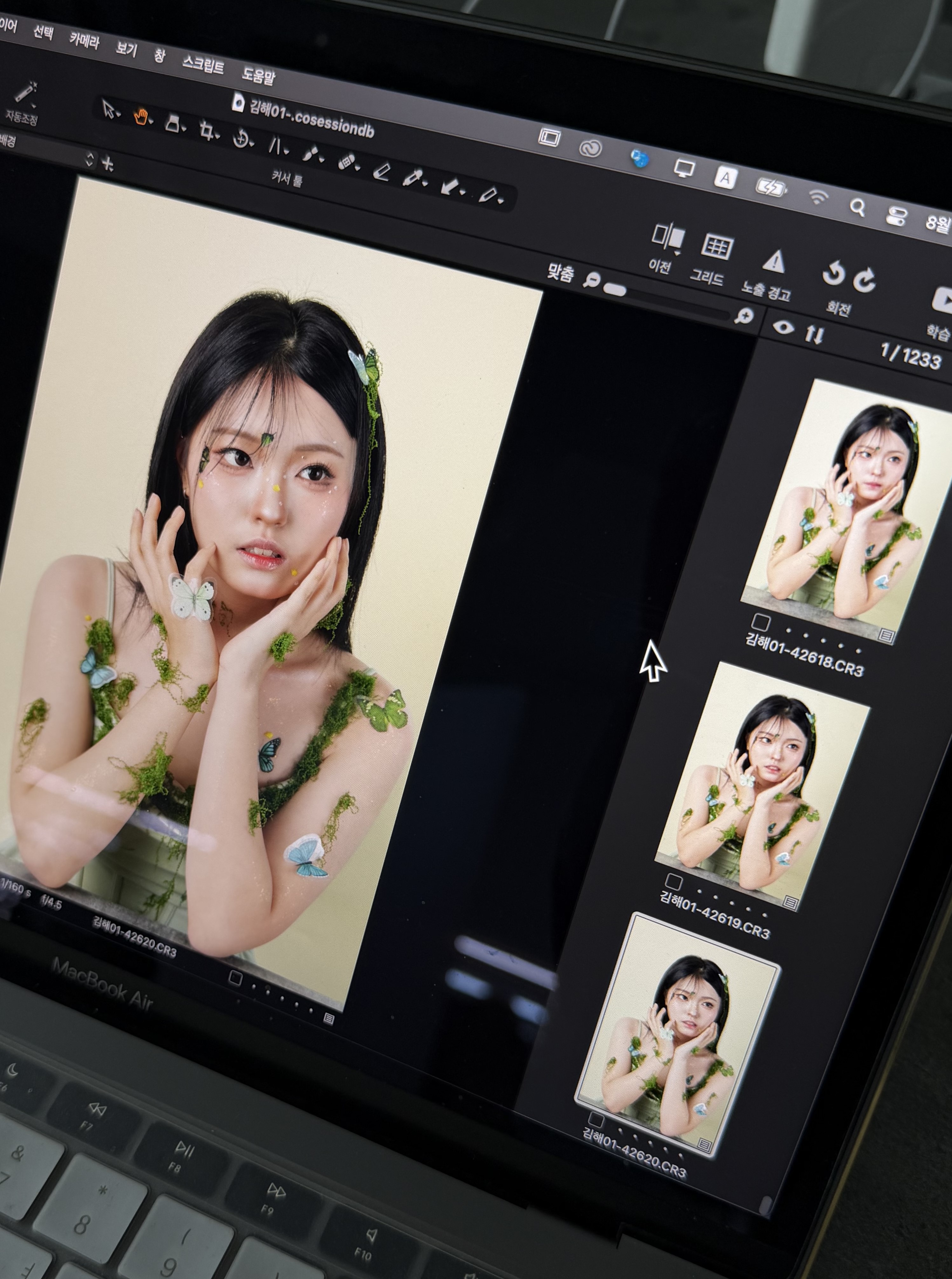Open the Creative Cloud menu bar icon

tap(591, 149)
